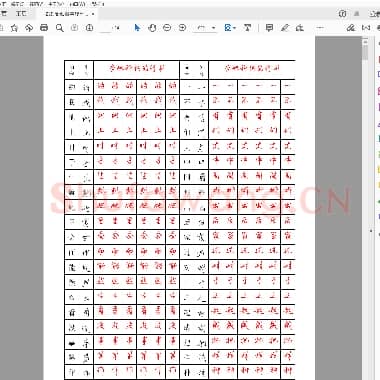Select the highlighter pen tool
380x380 pixels.
point(284,28)
